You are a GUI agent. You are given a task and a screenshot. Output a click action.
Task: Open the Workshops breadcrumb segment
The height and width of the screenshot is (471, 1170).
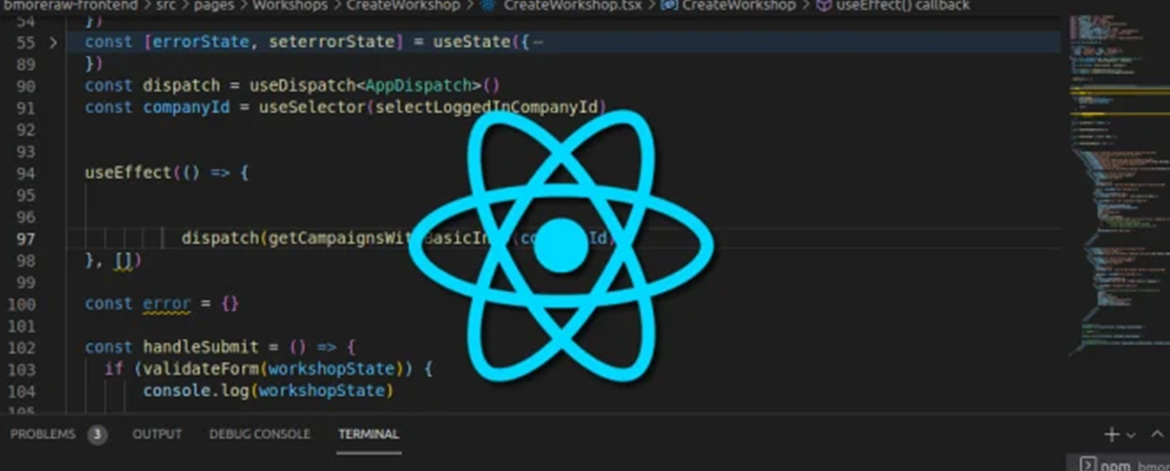point(290,5)
